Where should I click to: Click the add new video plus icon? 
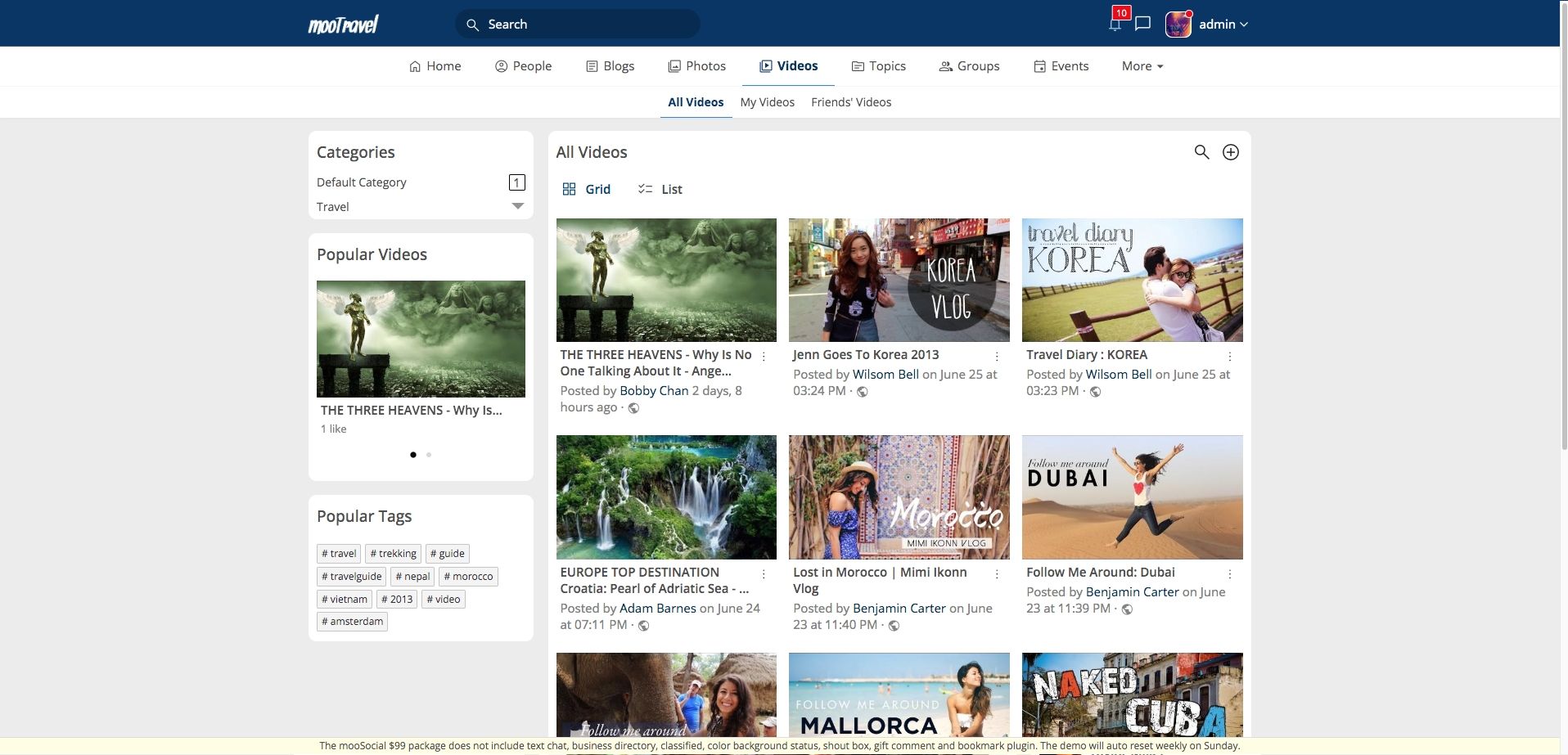coord(1230,152)
